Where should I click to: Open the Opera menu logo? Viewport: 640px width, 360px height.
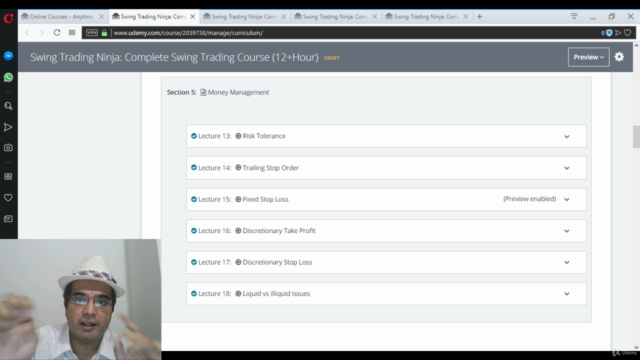tap(9, 18)
